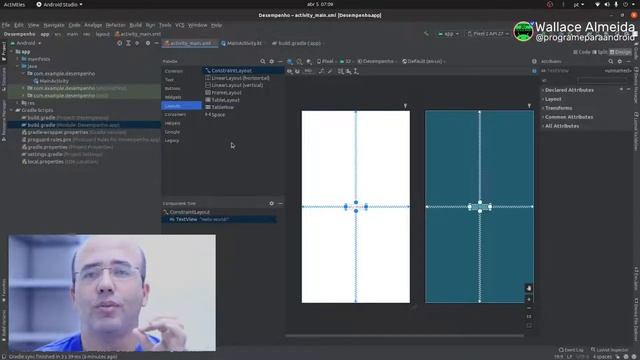
Task: Click the locate-file target icon in Project panel
Action: pos(119,43)
